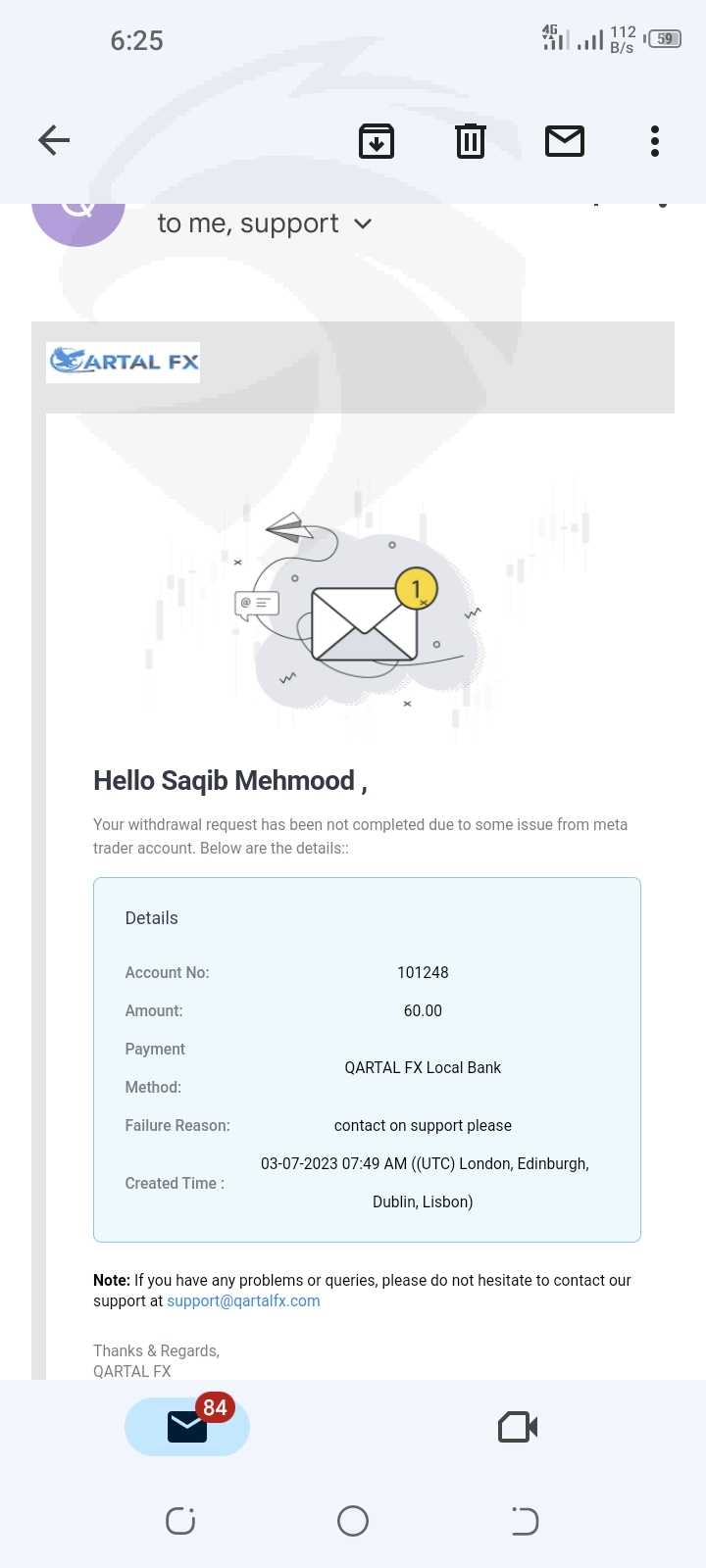
Task: Delete the email using trash icon
Action: 471,141
